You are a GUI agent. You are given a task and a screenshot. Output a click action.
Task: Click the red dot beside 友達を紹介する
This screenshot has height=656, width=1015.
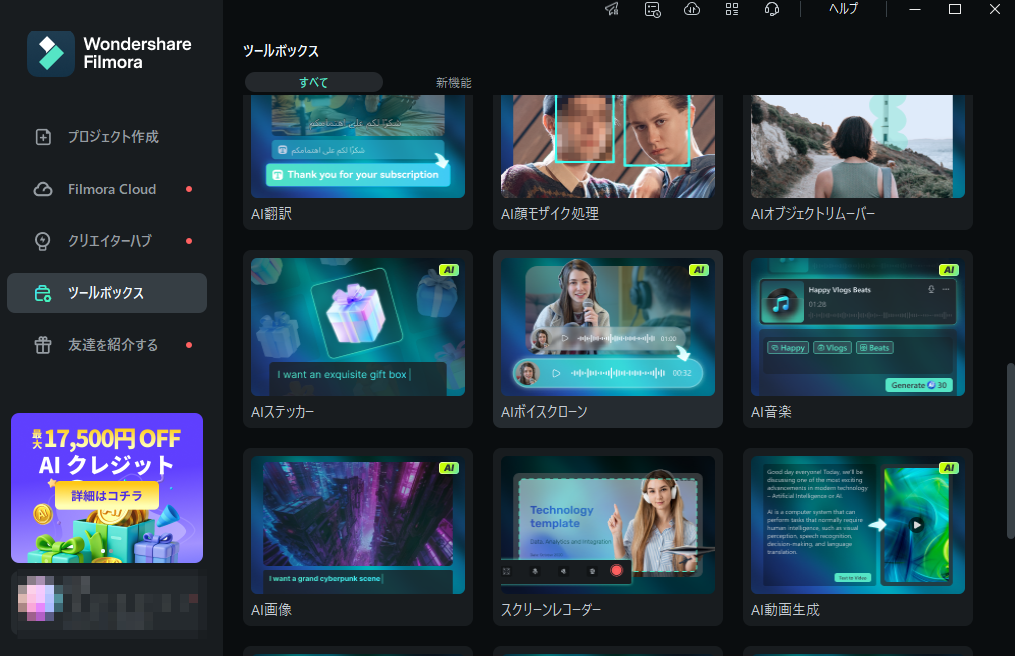coord(189,345)
